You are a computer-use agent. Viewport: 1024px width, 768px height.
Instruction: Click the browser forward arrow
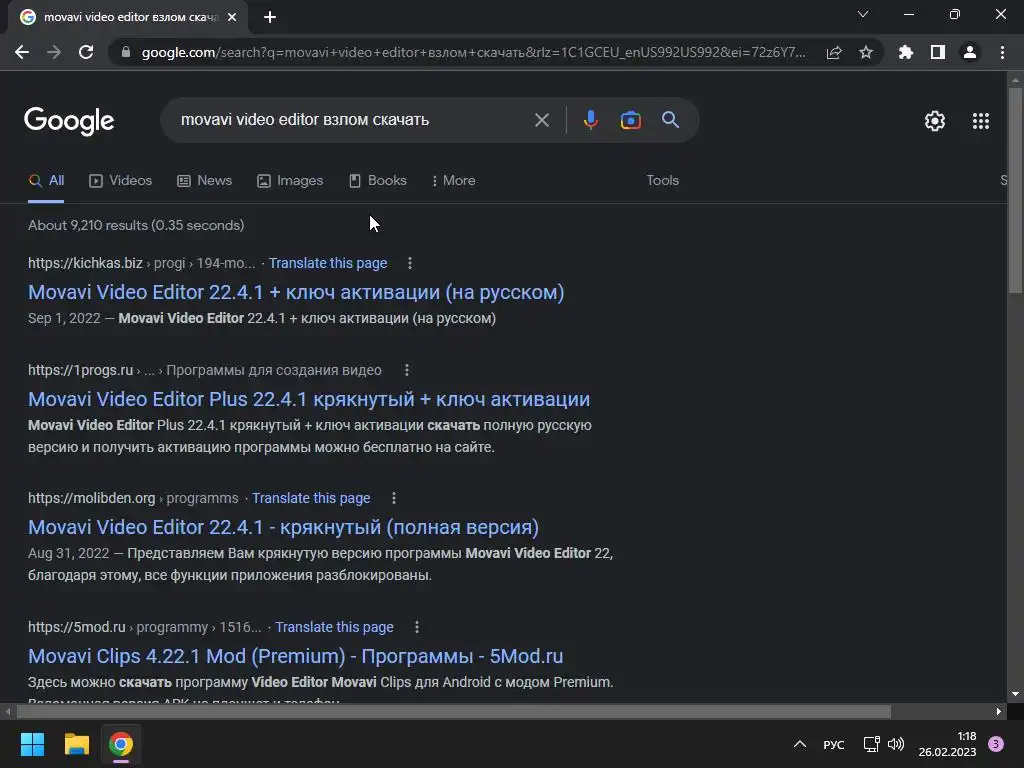(x=54, y=52)
